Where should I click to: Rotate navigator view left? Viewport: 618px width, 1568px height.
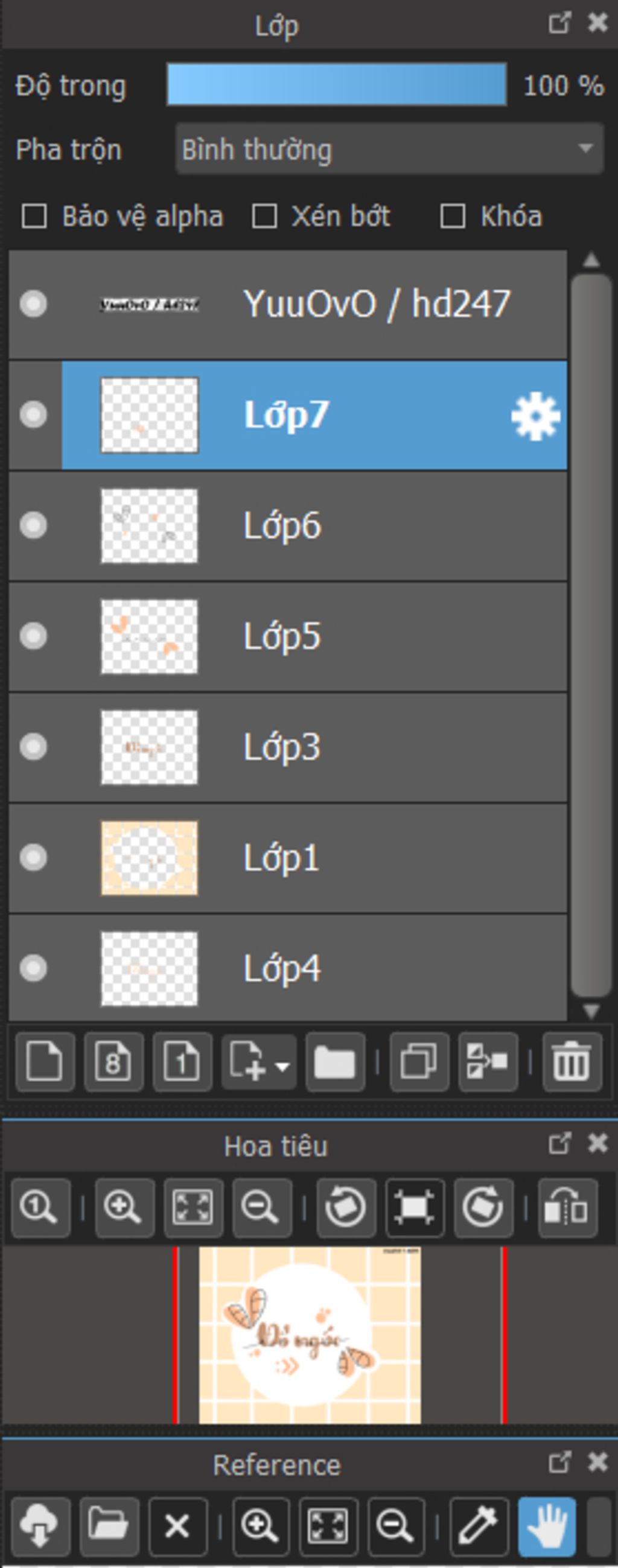(346, 1208)
